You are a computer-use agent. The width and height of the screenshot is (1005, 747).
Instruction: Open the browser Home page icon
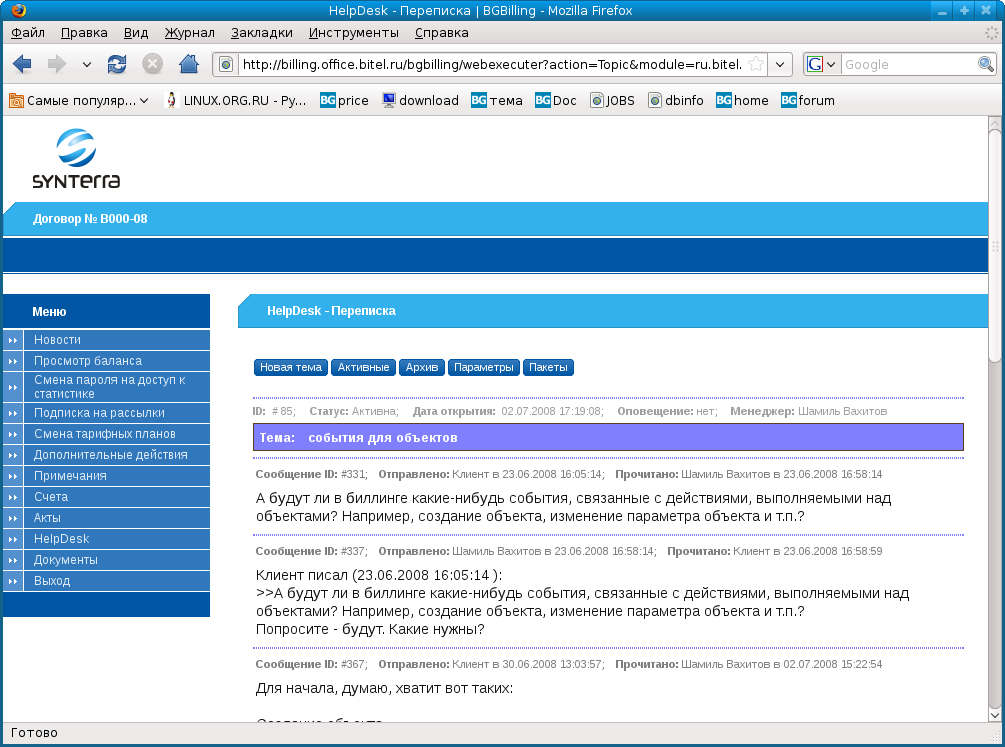pos(188,64)
